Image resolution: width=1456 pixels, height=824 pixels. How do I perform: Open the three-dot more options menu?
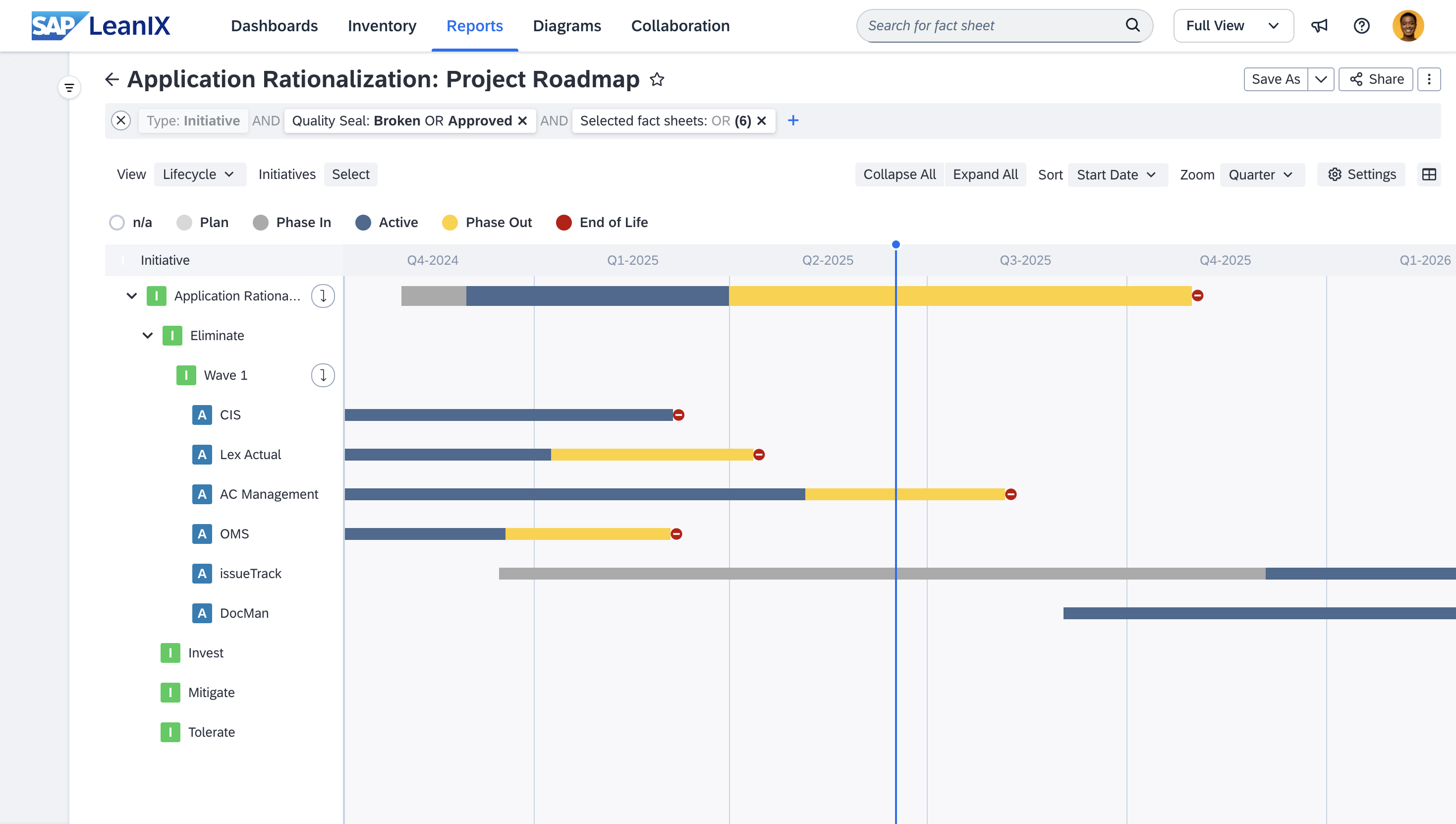coord(1429,79)
